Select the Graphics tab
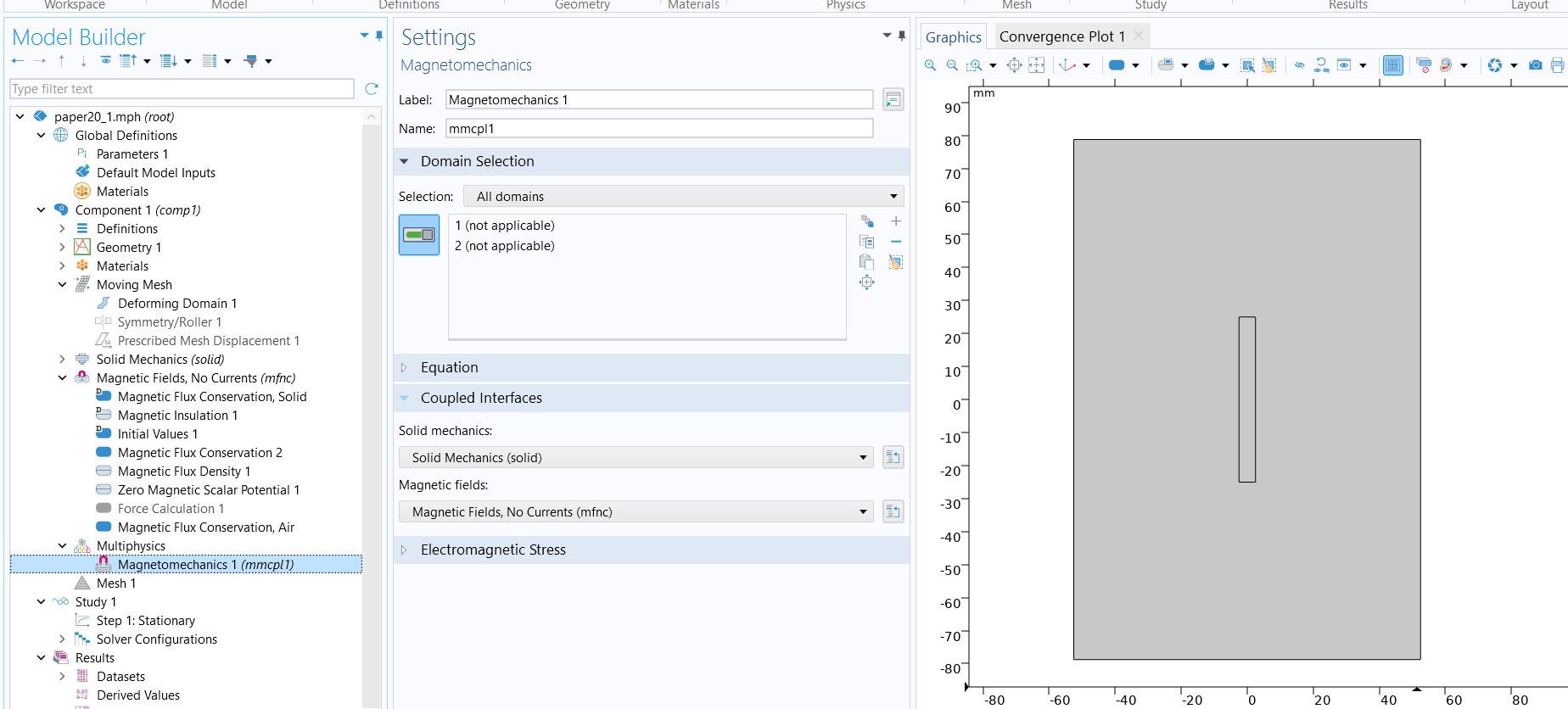This screenshot has height=709, width=1568. 953,37
